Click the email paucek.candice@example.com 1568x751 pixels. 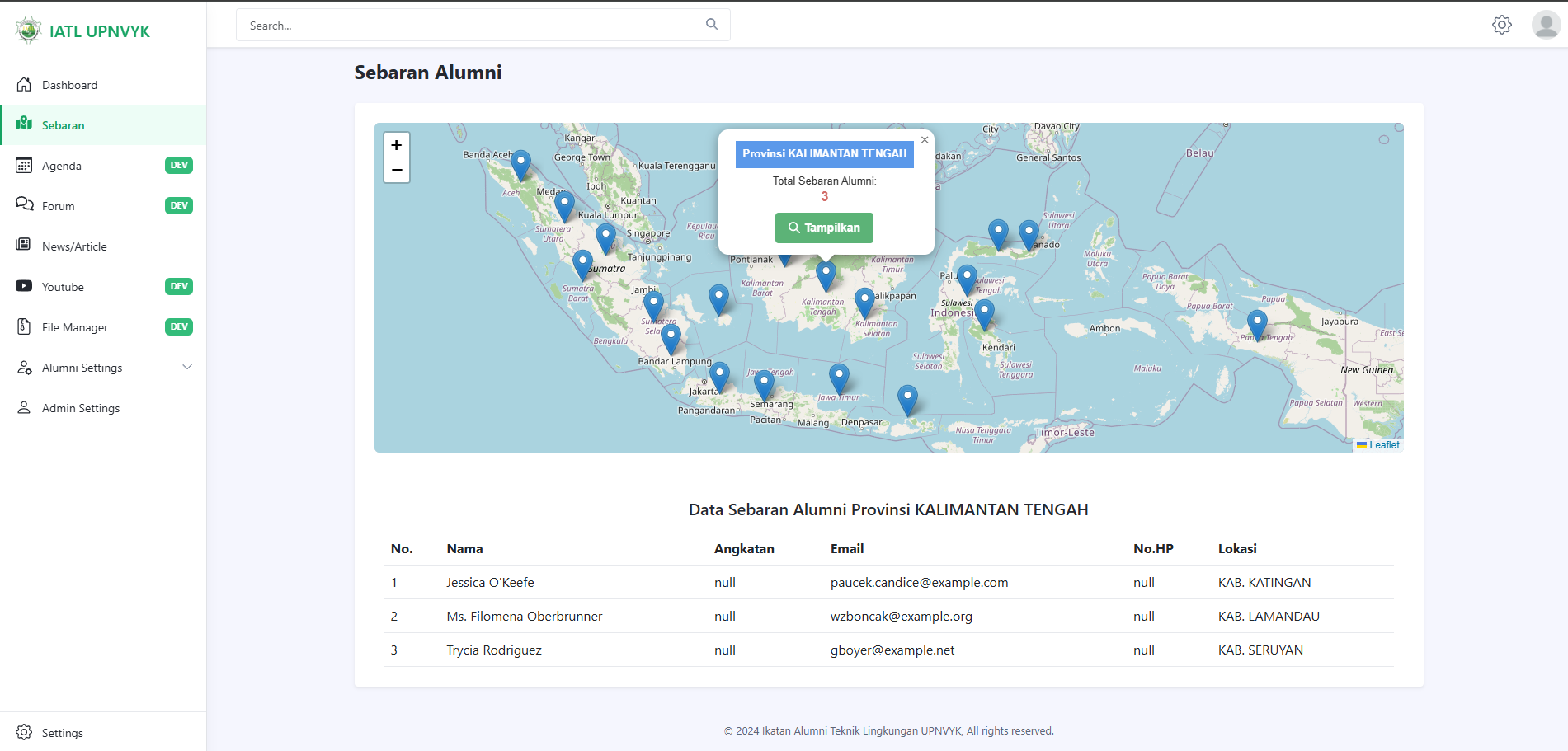coord(919,582)
